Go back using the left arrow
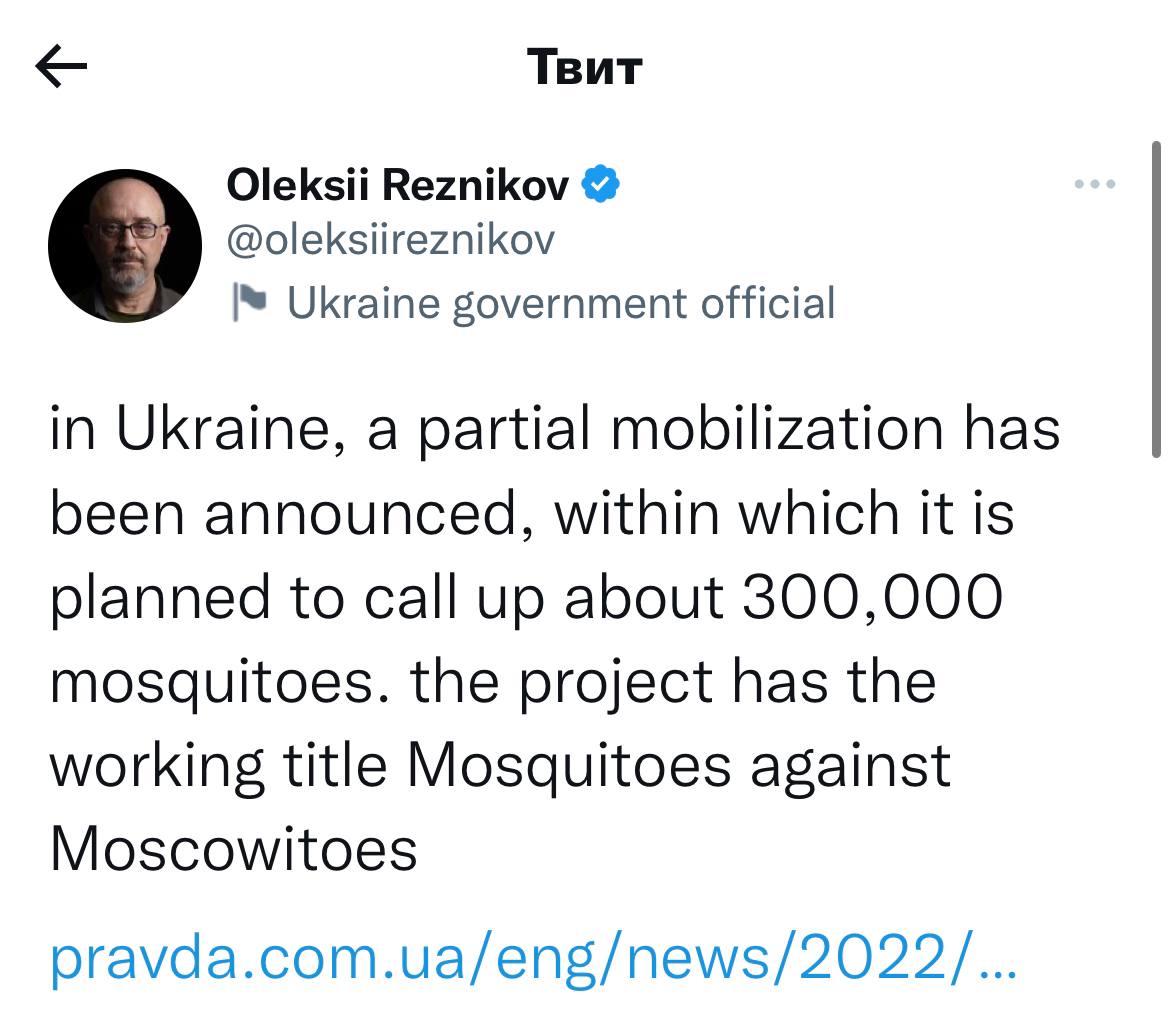Image resolution: width=1170 pixels, height=1034 pixels. click(x=61, y=67)
